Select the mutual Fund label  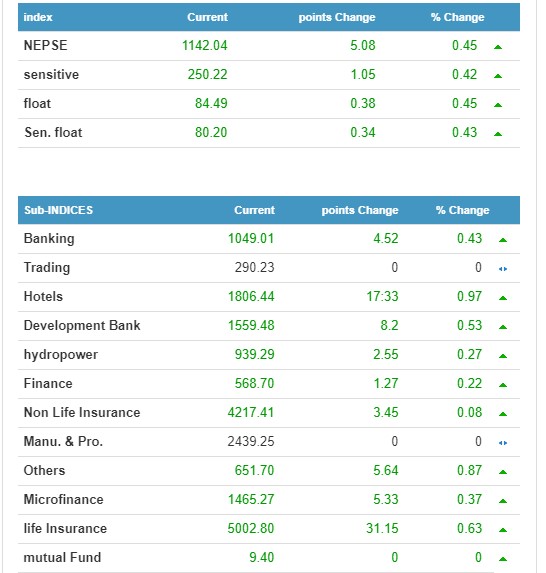point(62,557)
